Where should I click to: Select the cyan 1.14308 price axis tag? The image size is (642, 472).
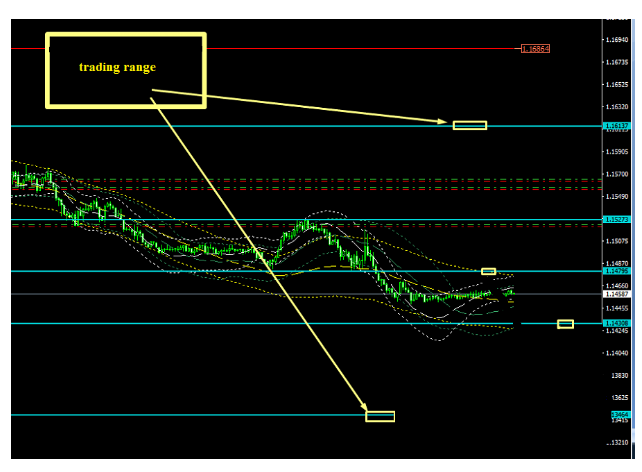coord(618,324)
